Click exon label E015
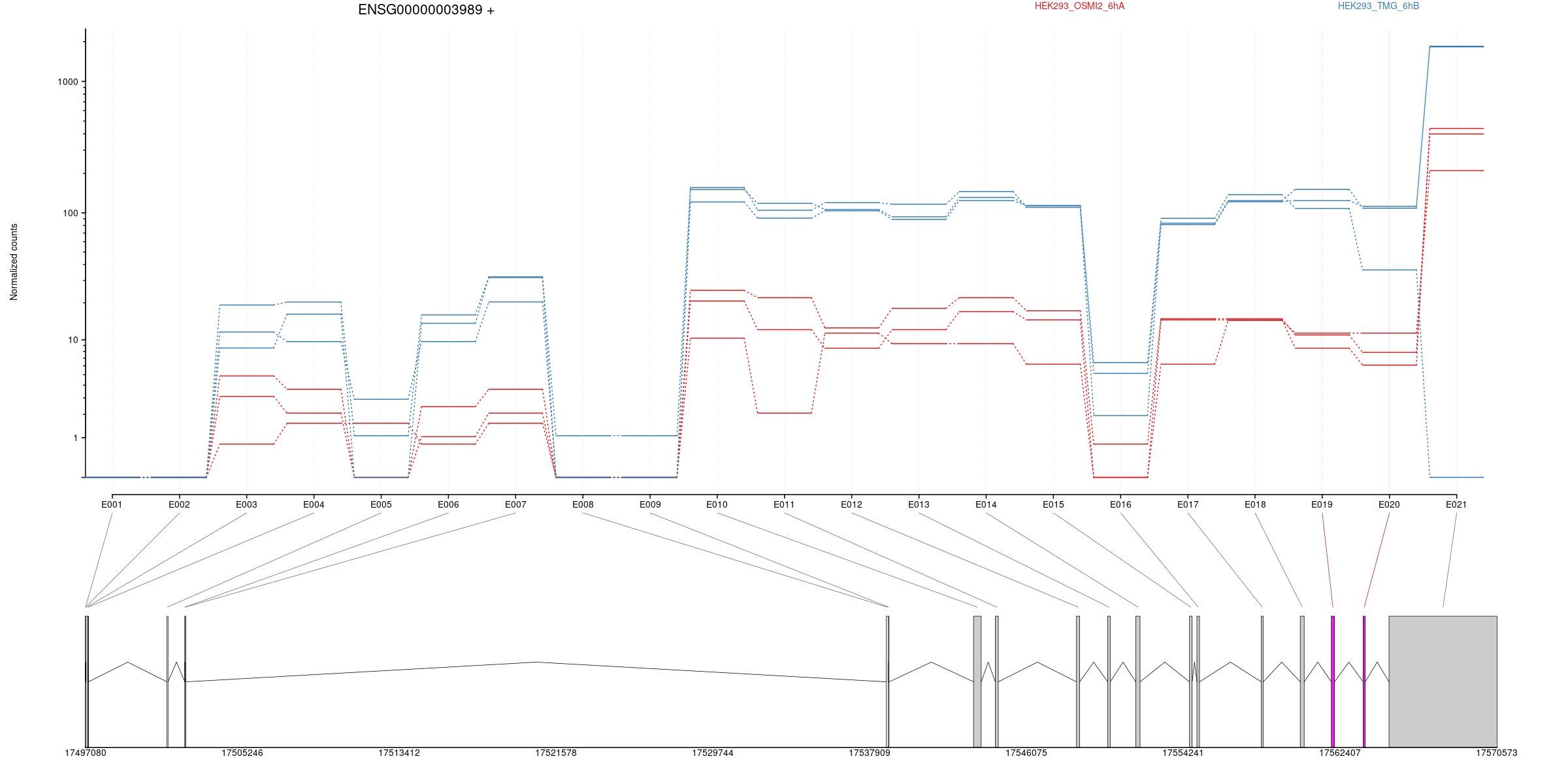Screen dimensions: 1568x784 tap(1053, 504)
